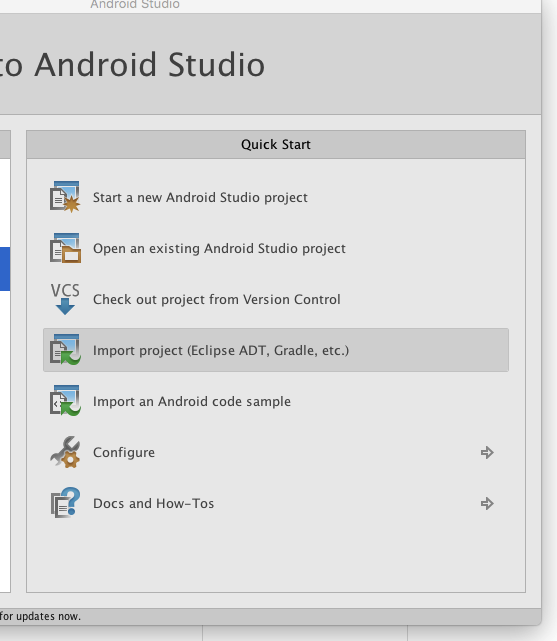Click the Docs and How-Tos question mark icon
Screen dimensions: 557x641
coord(65,503)
